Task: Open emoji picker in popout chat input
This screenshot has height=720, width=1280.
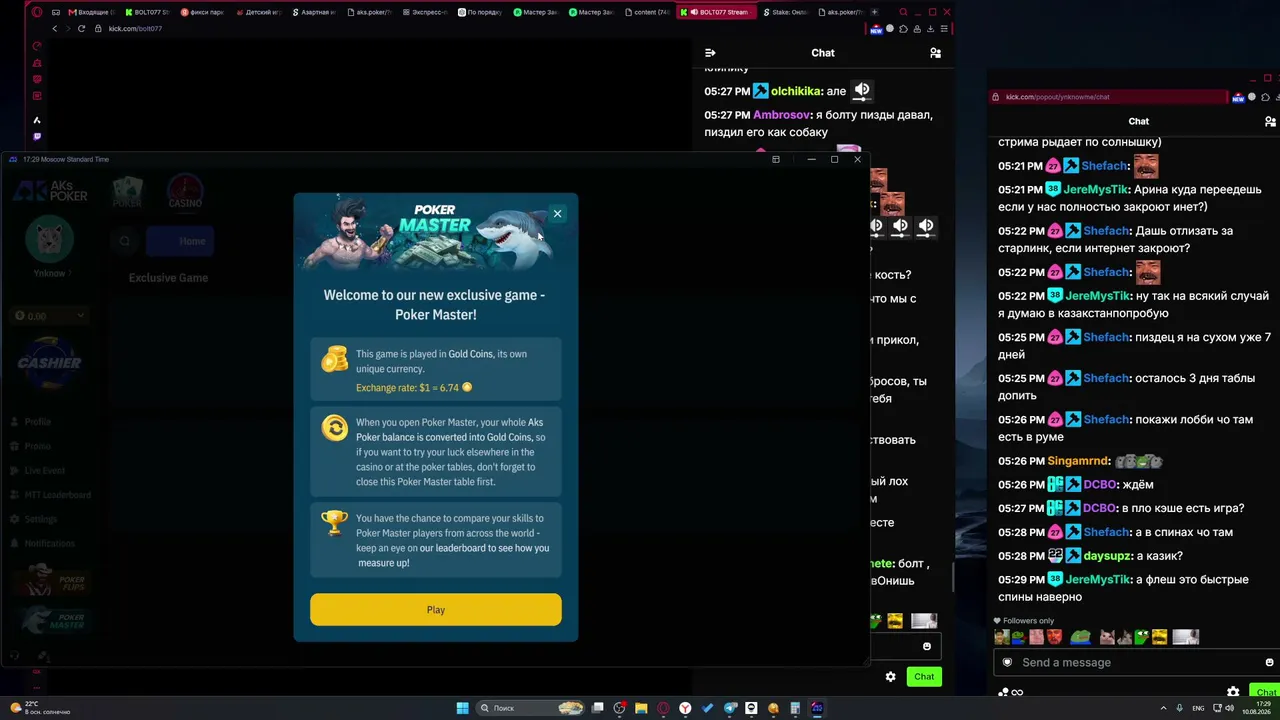Action: (1269, 662)
